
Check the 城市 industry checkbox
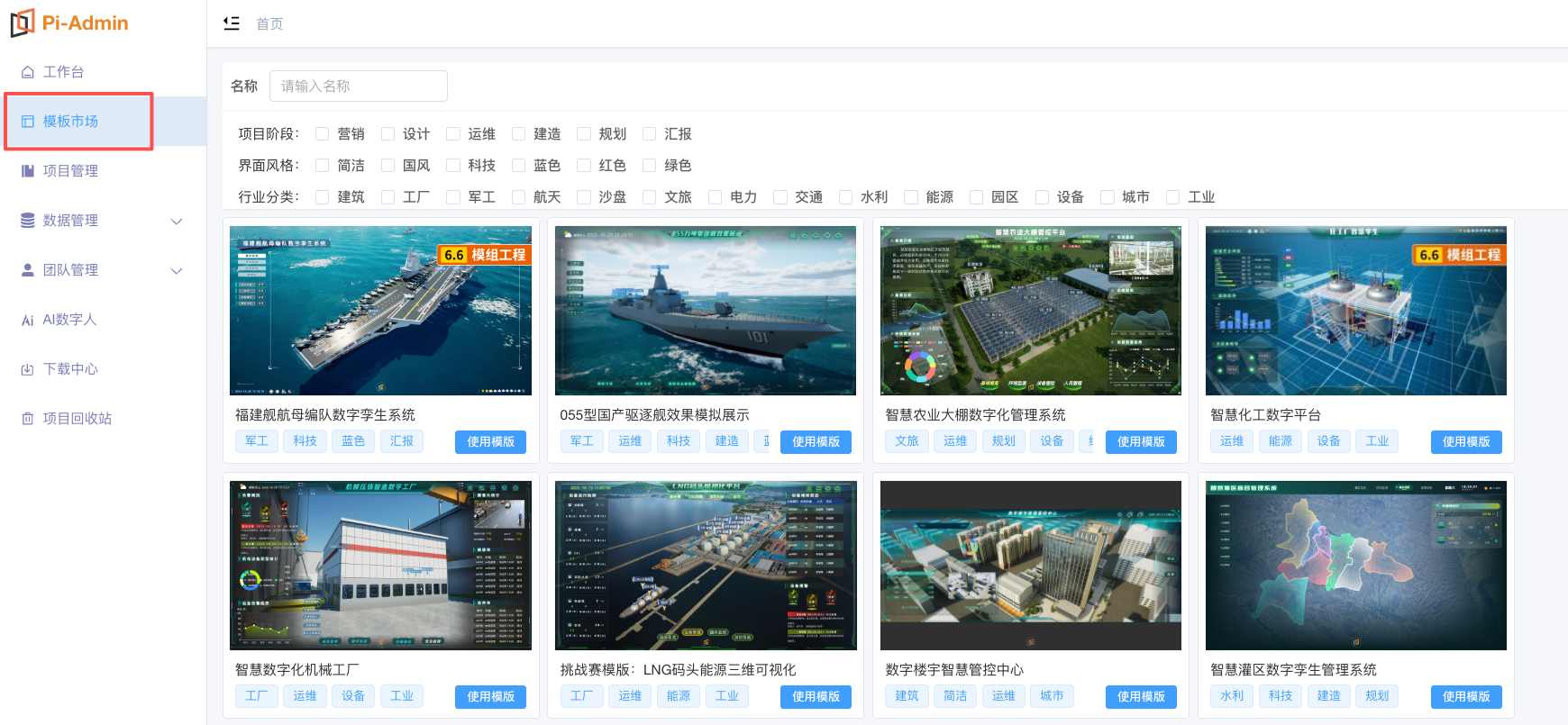point(1107,197)
